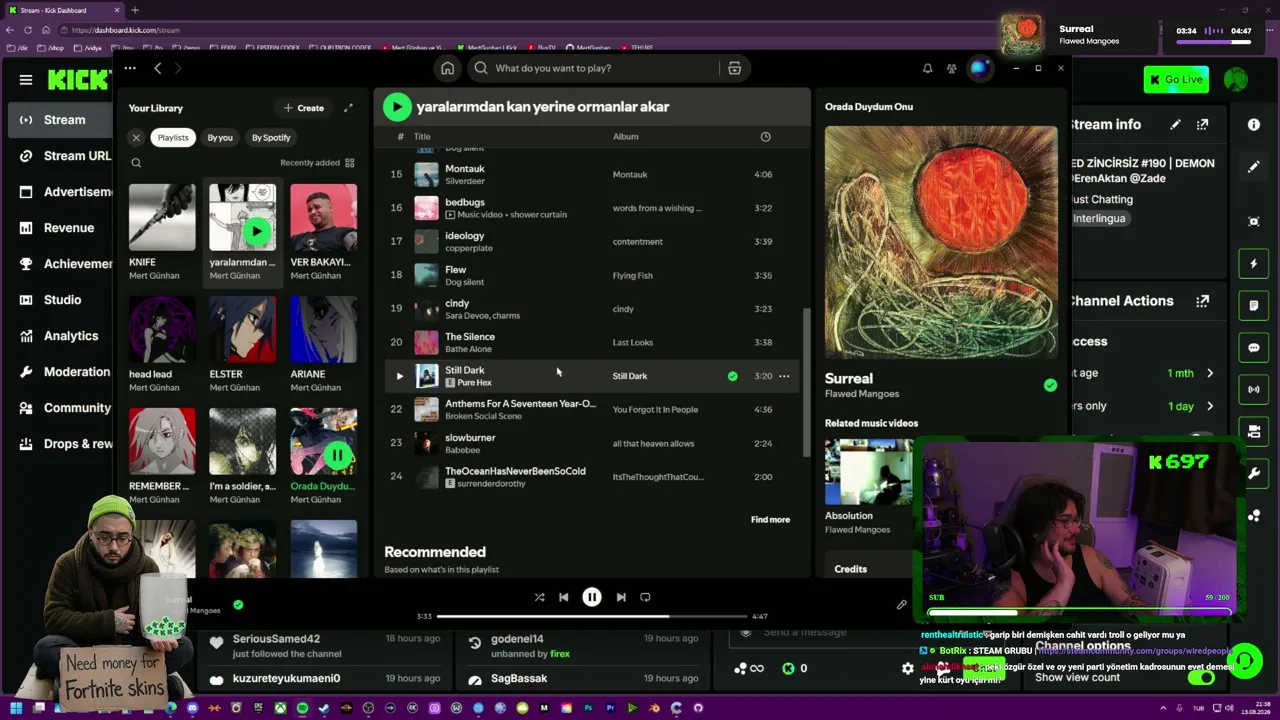
Task: Open Spotify's Browse icon beside the search bar
Action: tap(734, 68)
